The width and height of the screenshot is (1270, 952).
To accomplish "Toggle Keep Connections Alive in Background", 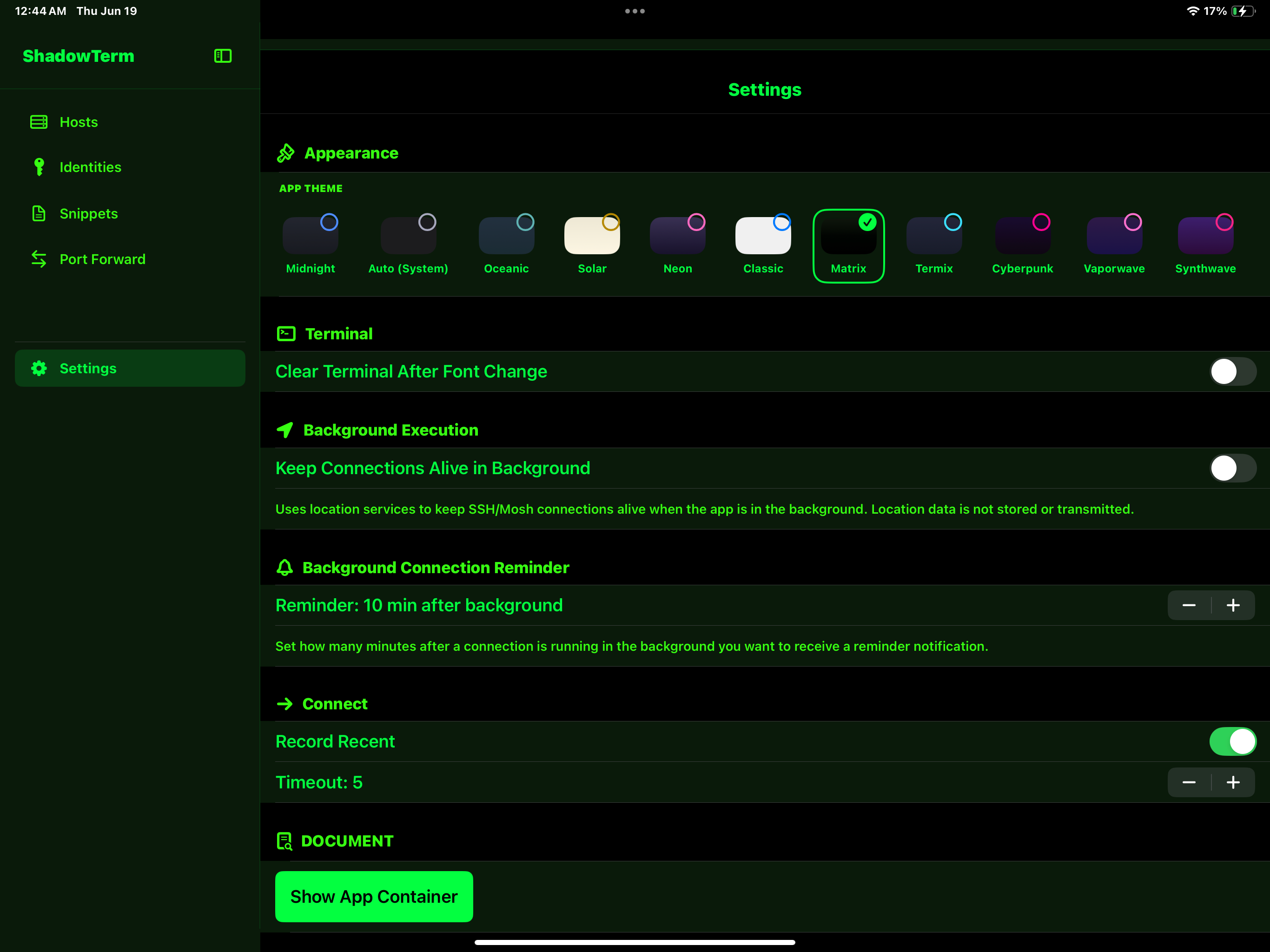I will coord(1233,468).
